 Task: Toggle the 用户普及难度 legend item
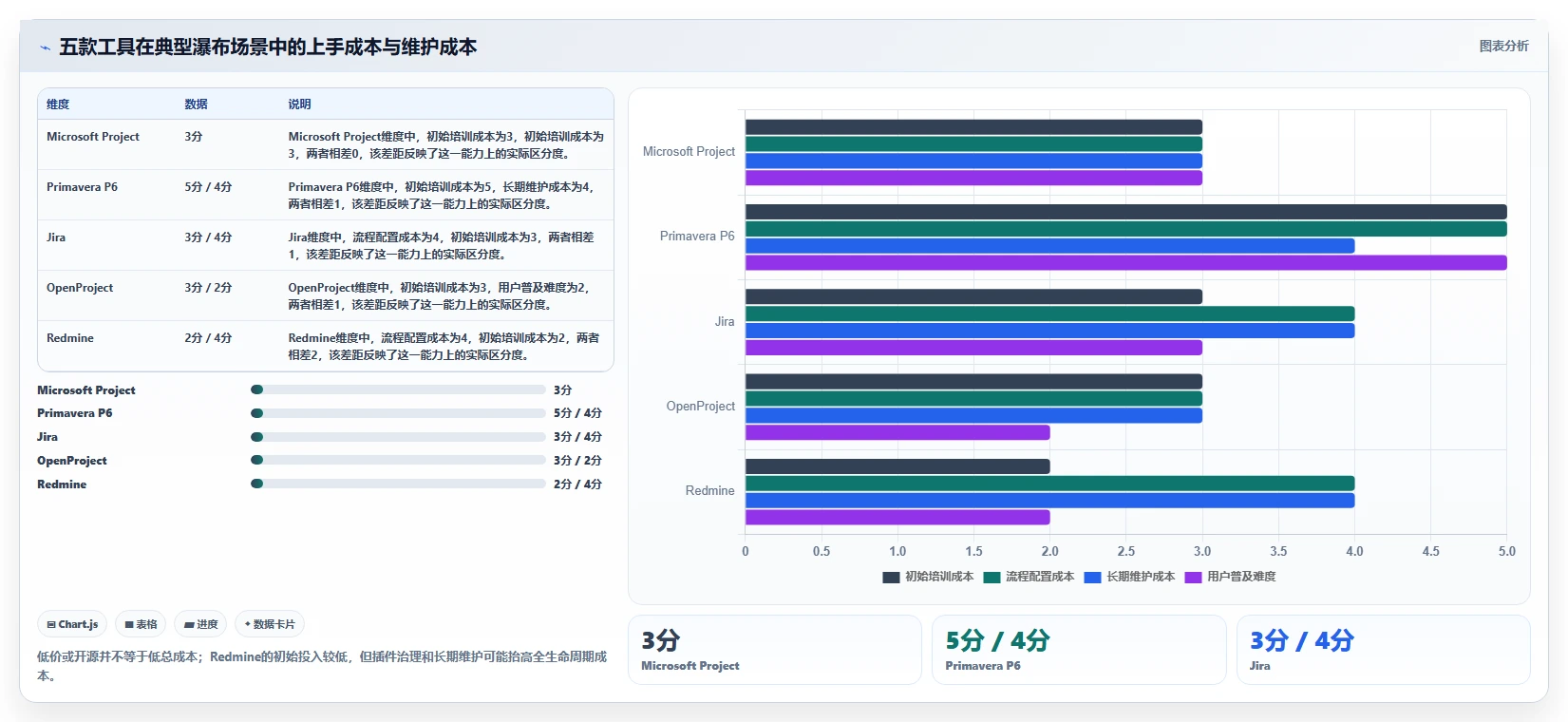(1230, 577)
